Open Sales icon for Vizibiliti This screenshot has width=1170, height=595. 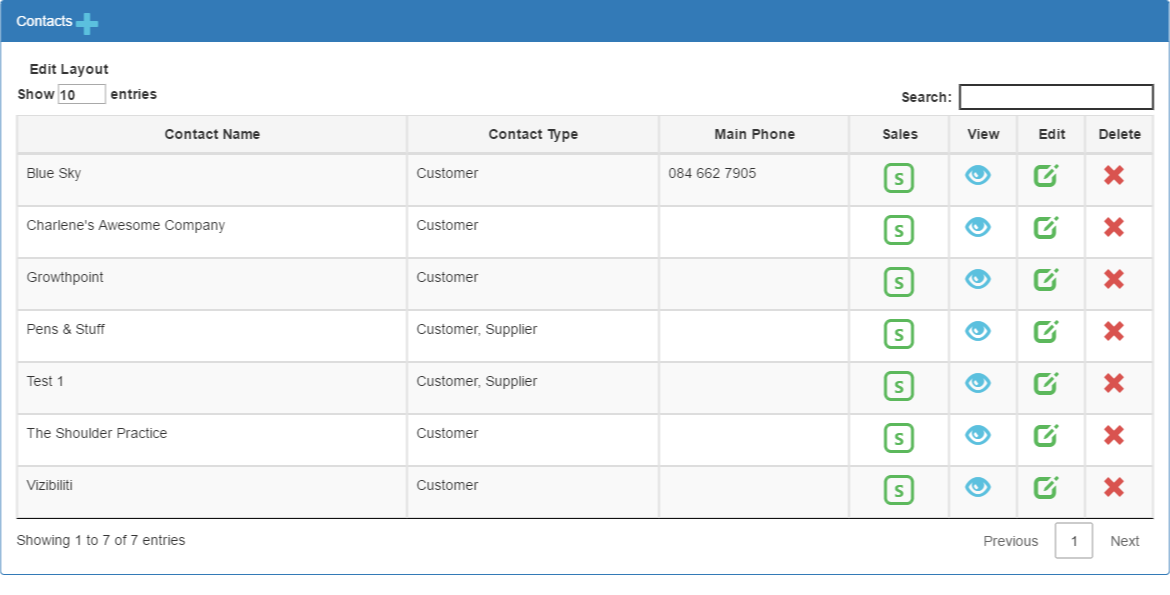898,490
